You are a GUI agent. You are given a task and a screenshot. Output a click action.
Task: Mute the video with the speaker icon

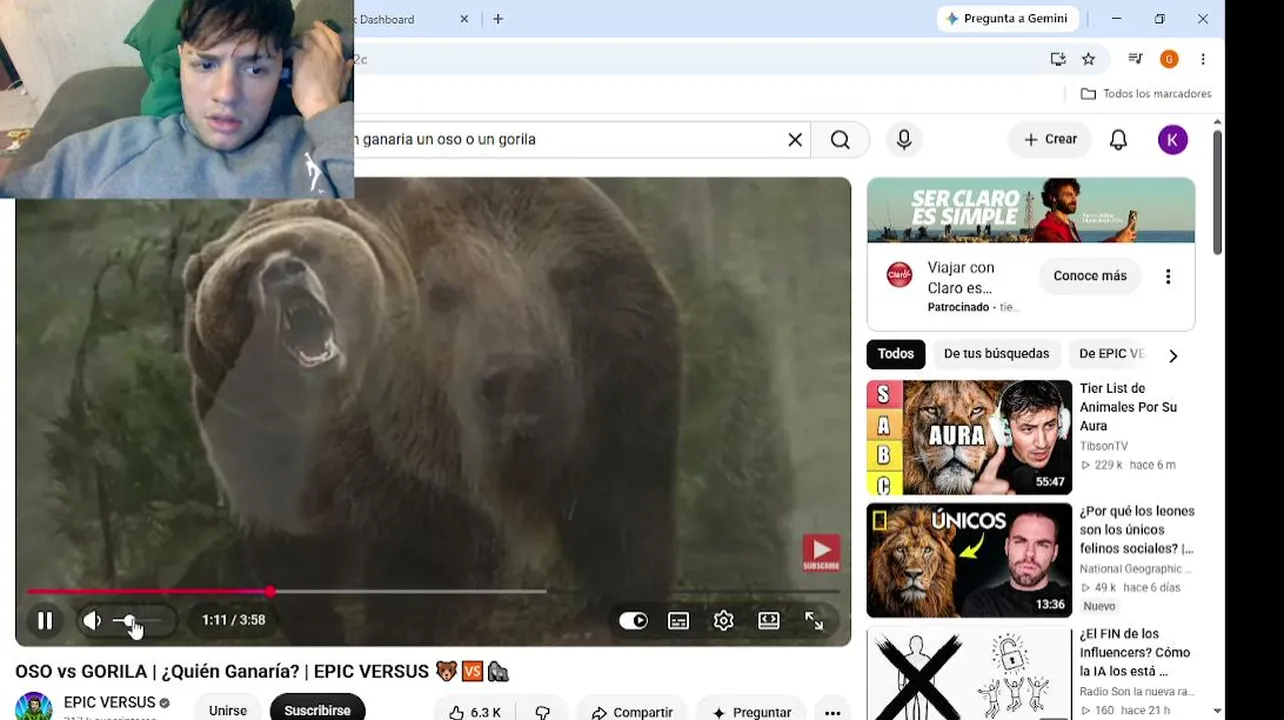tap(92, 621)
